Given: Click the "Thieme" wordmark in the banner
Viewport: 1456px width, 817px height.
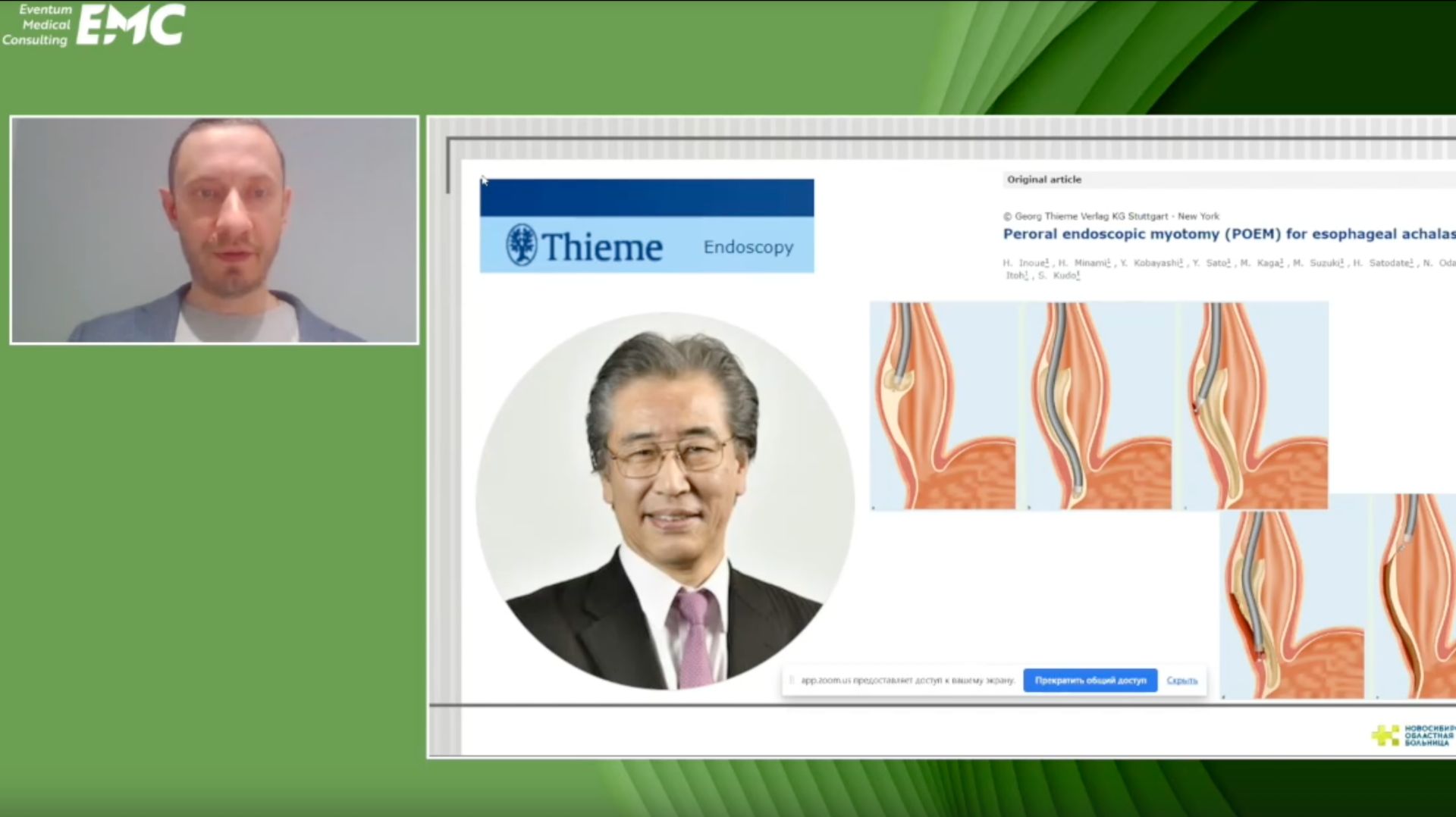Looking at the screenshot, I should pyautogui.click(x=602, y=247).
